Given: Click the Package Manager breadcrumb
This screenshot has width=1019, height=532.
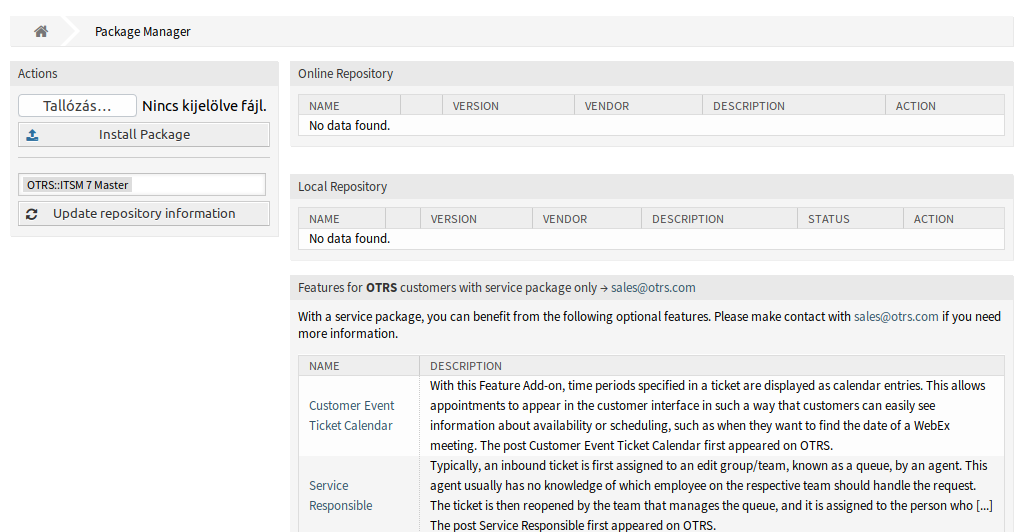Looking at the screenshot, I should (142, 31).
